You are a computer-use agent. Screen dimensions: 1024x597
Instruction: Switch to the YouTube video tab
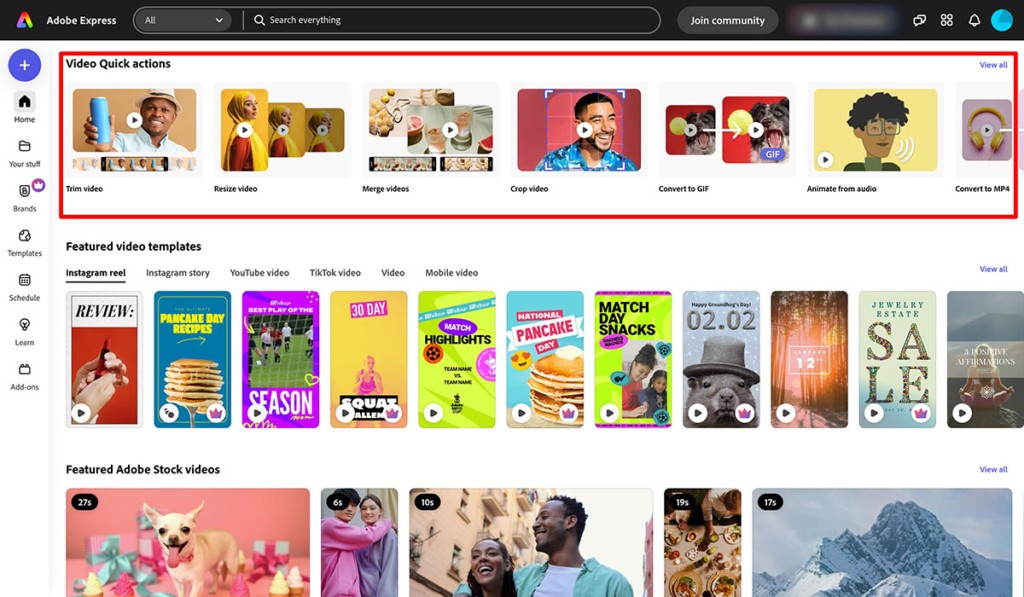click(258, 272)
